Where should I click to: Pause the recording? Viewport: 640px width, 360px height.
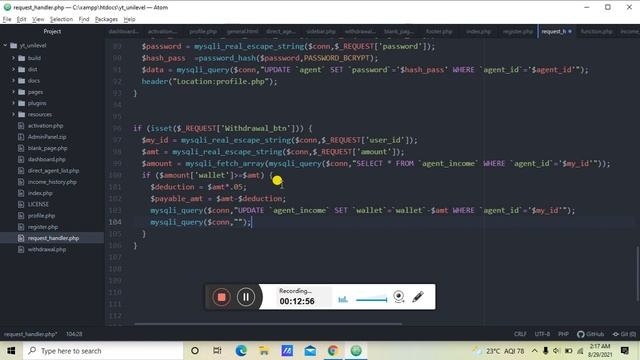246,297
